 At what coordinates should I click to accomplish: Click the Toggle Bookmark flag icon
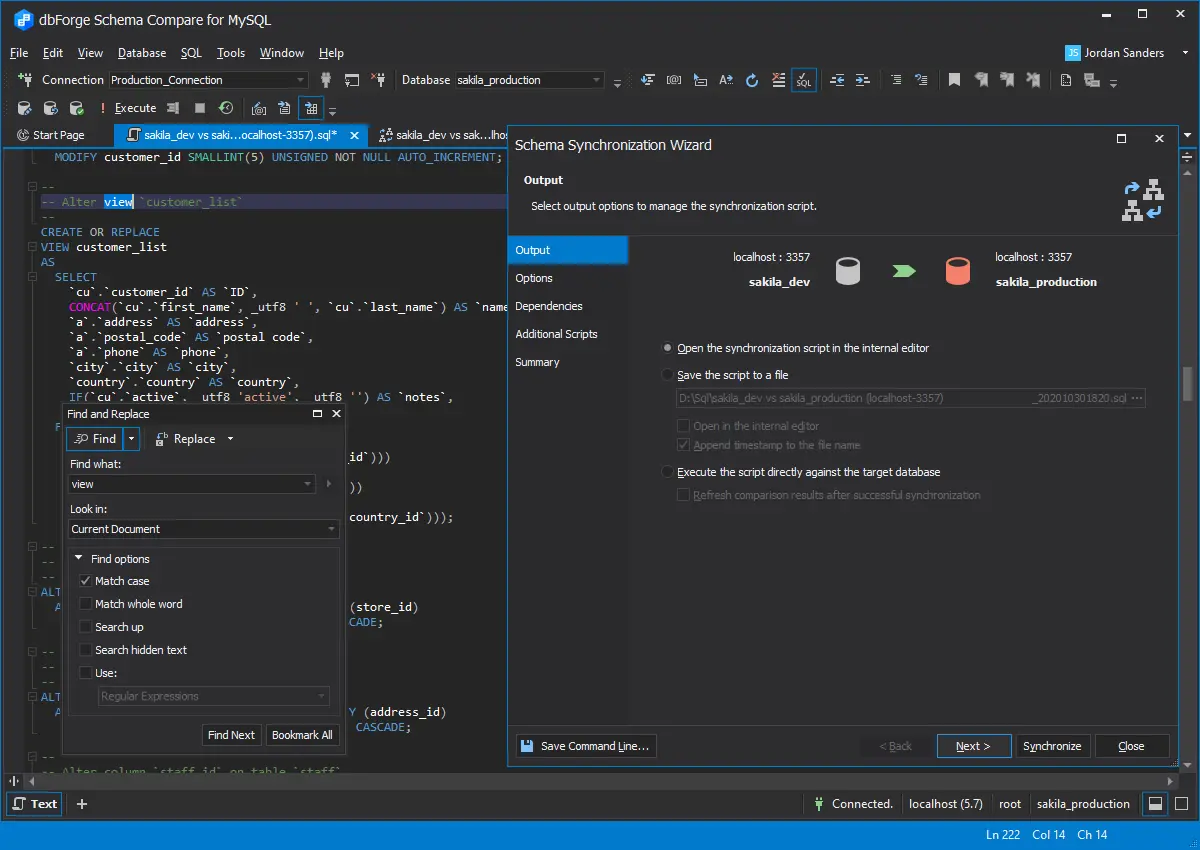pyautogui.click(x=955, y=80)
